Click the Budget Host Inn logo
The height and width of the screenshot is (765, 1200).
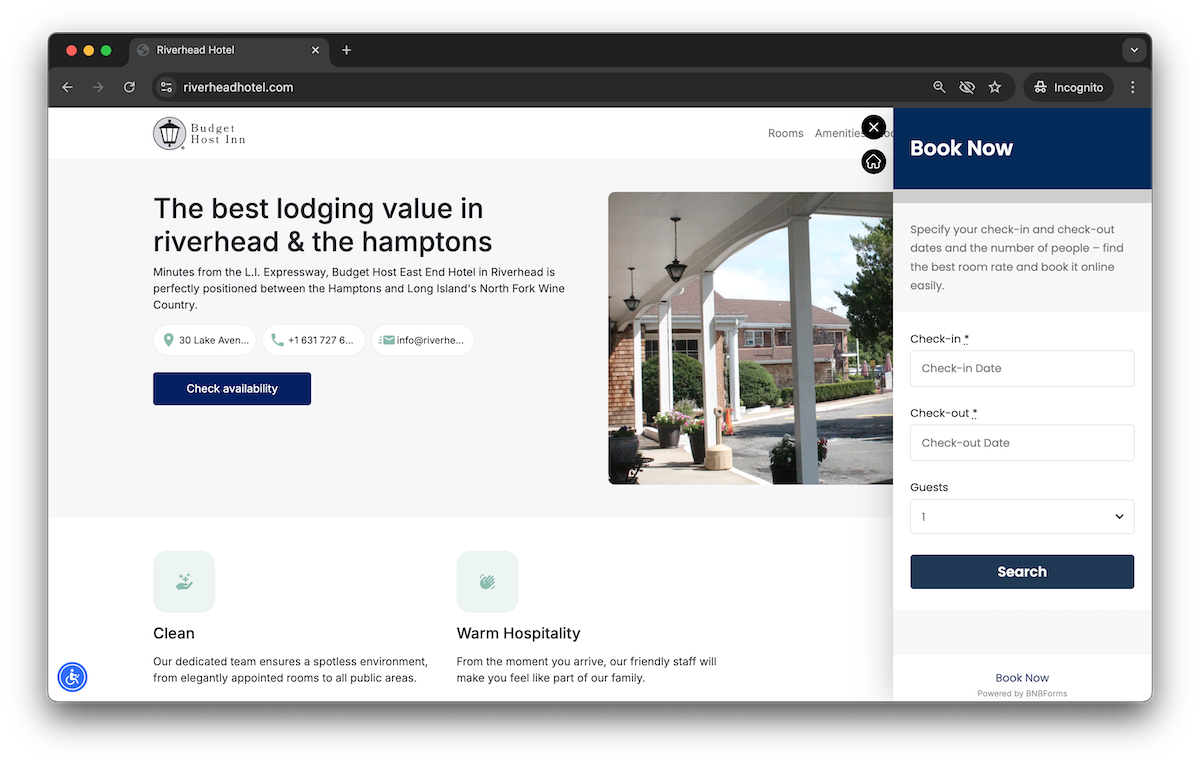coord(200,134)
